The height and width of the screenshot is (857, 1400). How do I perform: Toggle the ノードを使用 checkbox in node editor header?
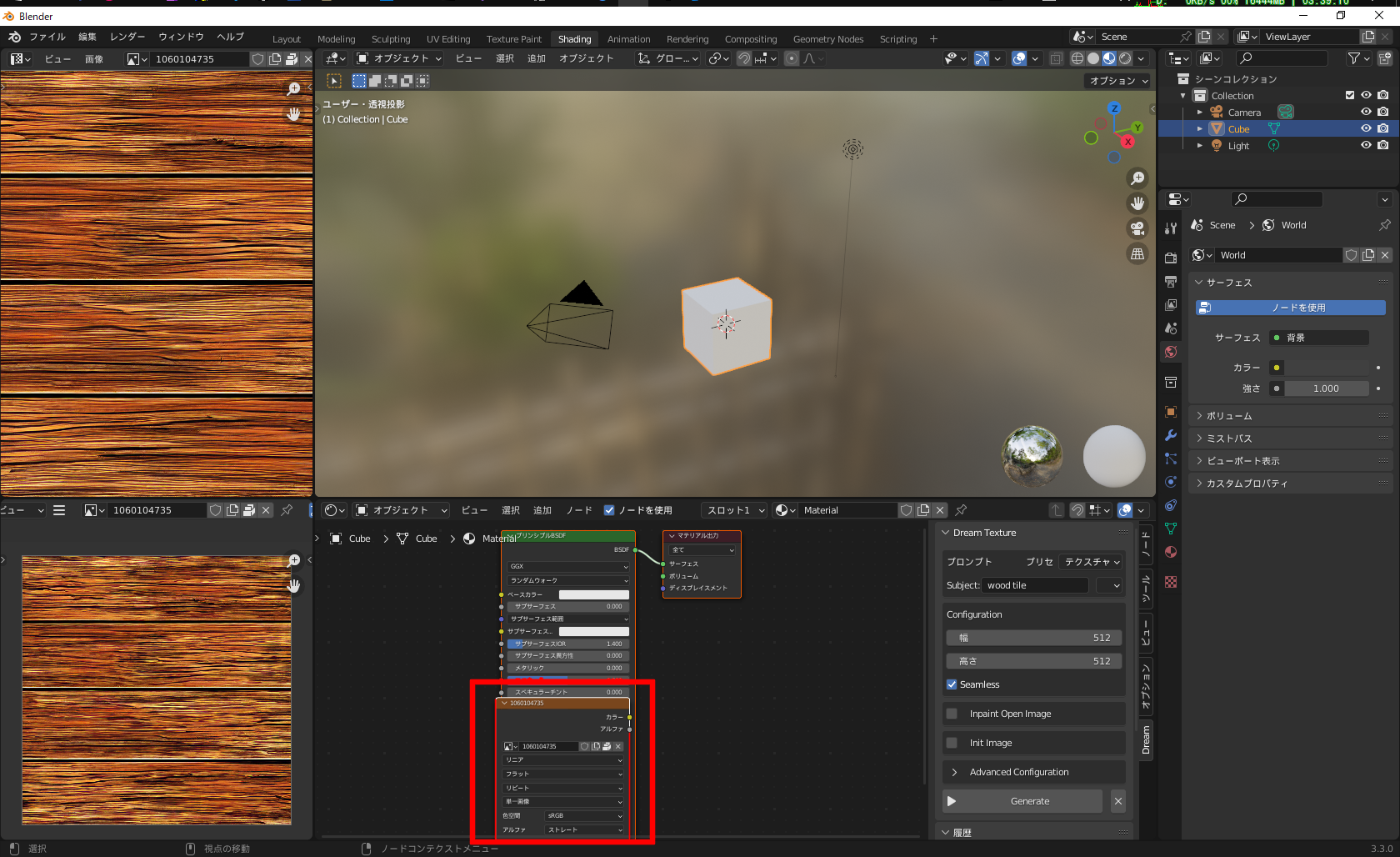[x=609, y=510]
